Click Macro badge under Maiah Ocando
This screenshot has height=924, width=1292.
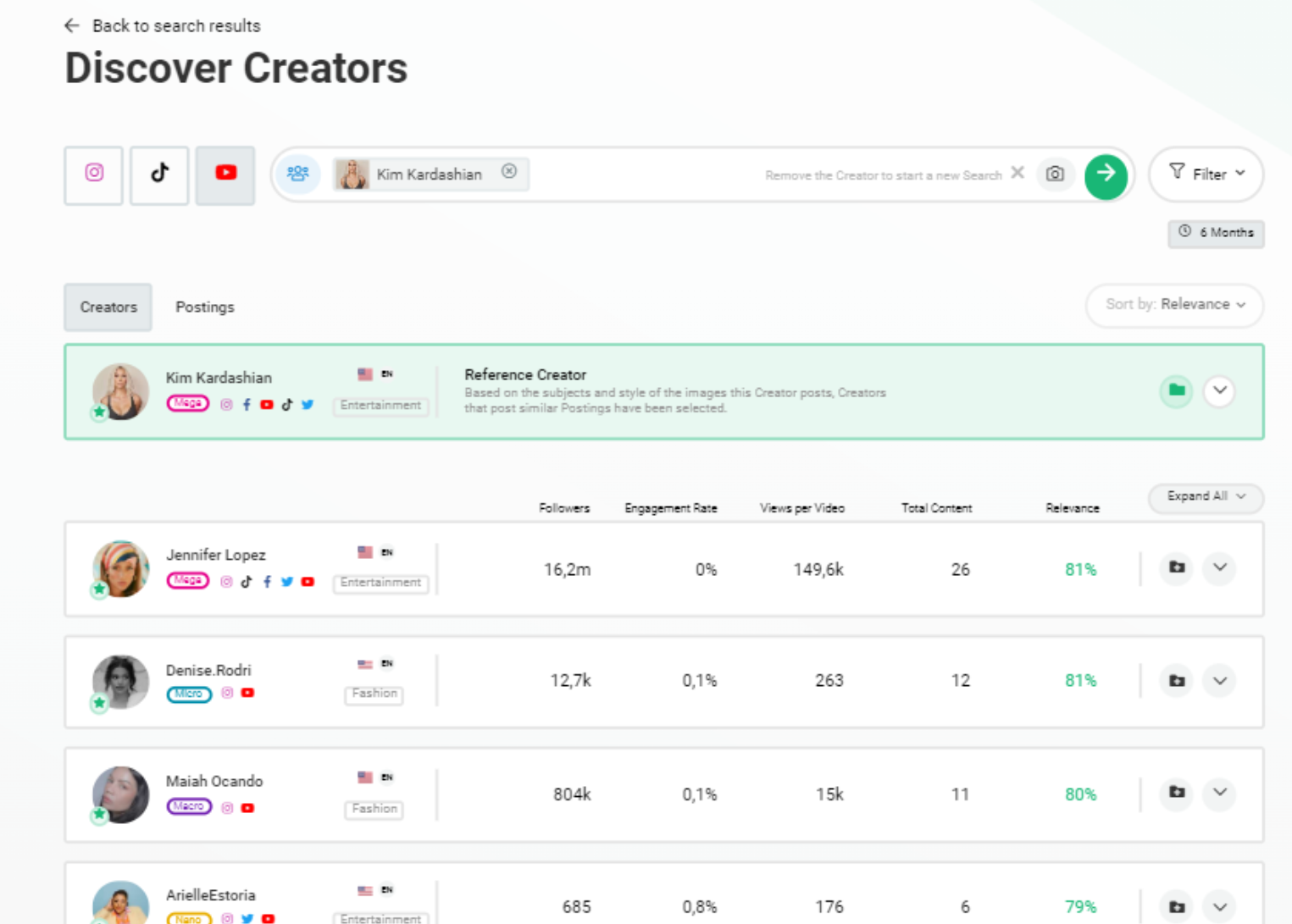[188, 806]
